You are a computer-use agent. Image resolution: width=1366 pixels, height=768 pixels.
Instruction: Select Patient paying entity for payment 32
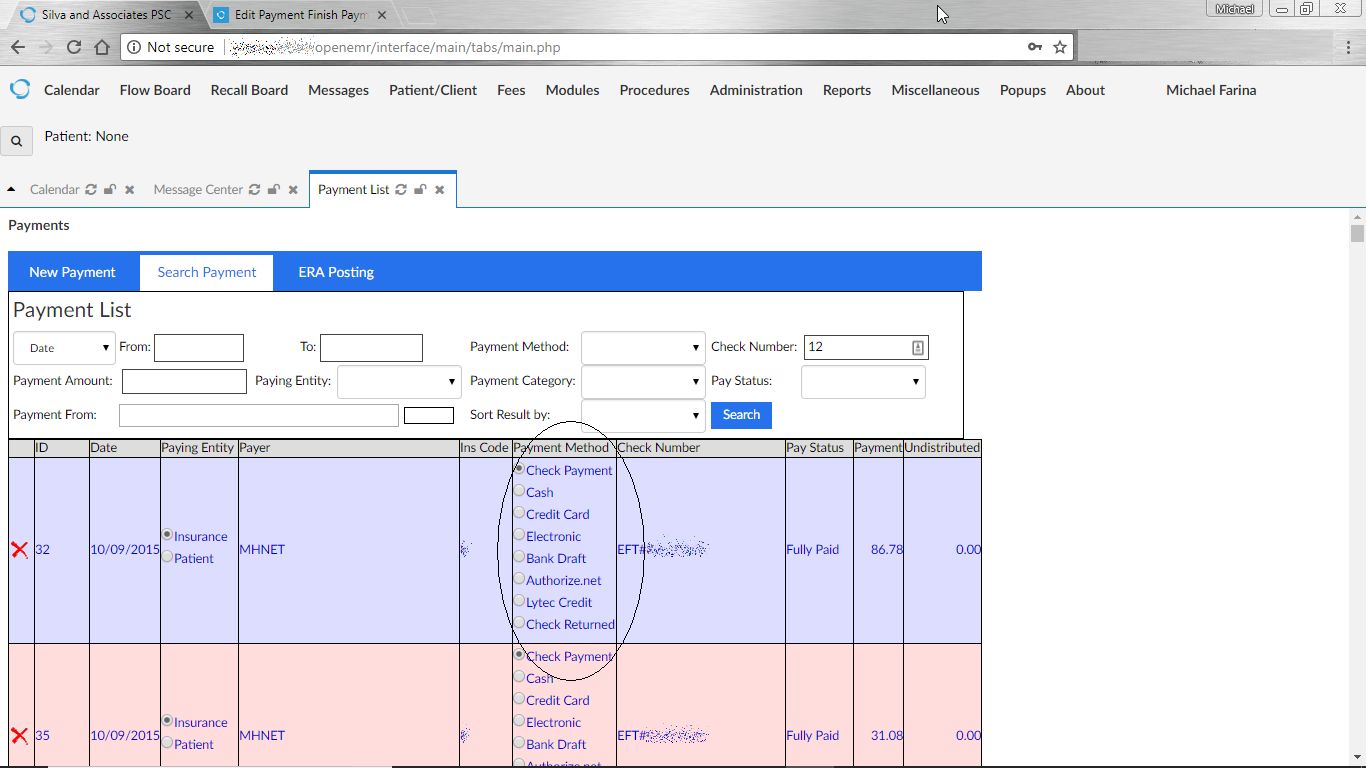[167, 557]
